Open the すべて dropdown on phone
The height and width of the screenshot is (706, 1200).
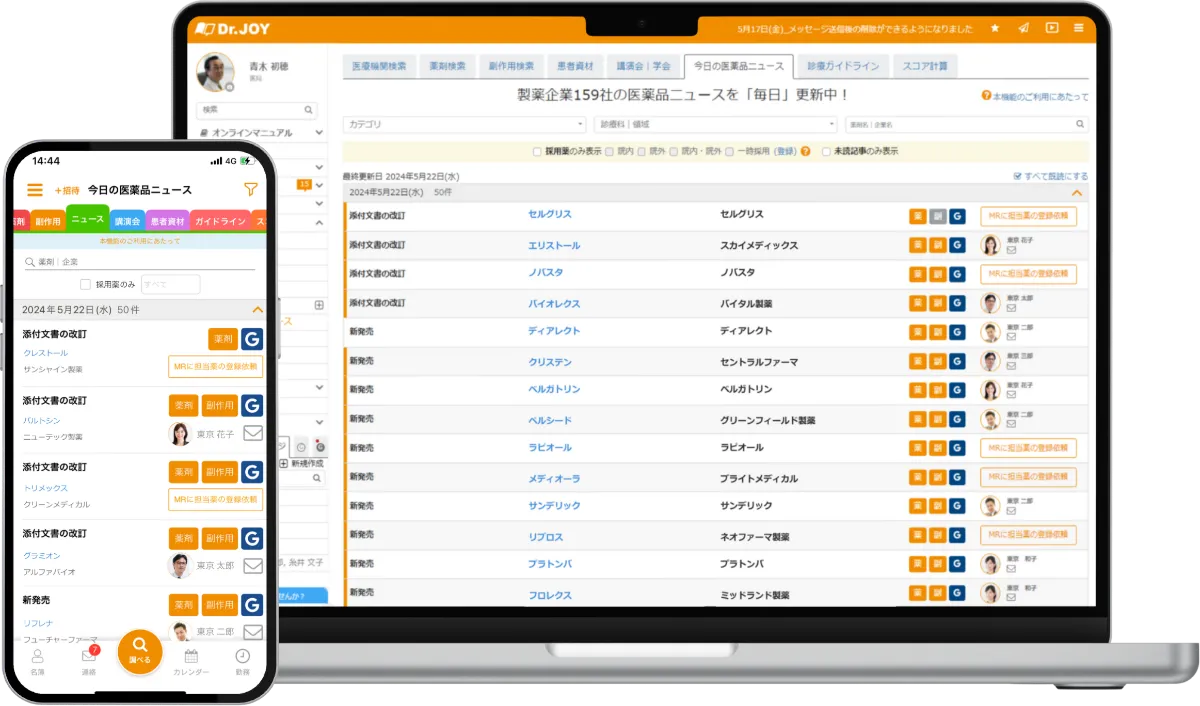tap(170, 284)
